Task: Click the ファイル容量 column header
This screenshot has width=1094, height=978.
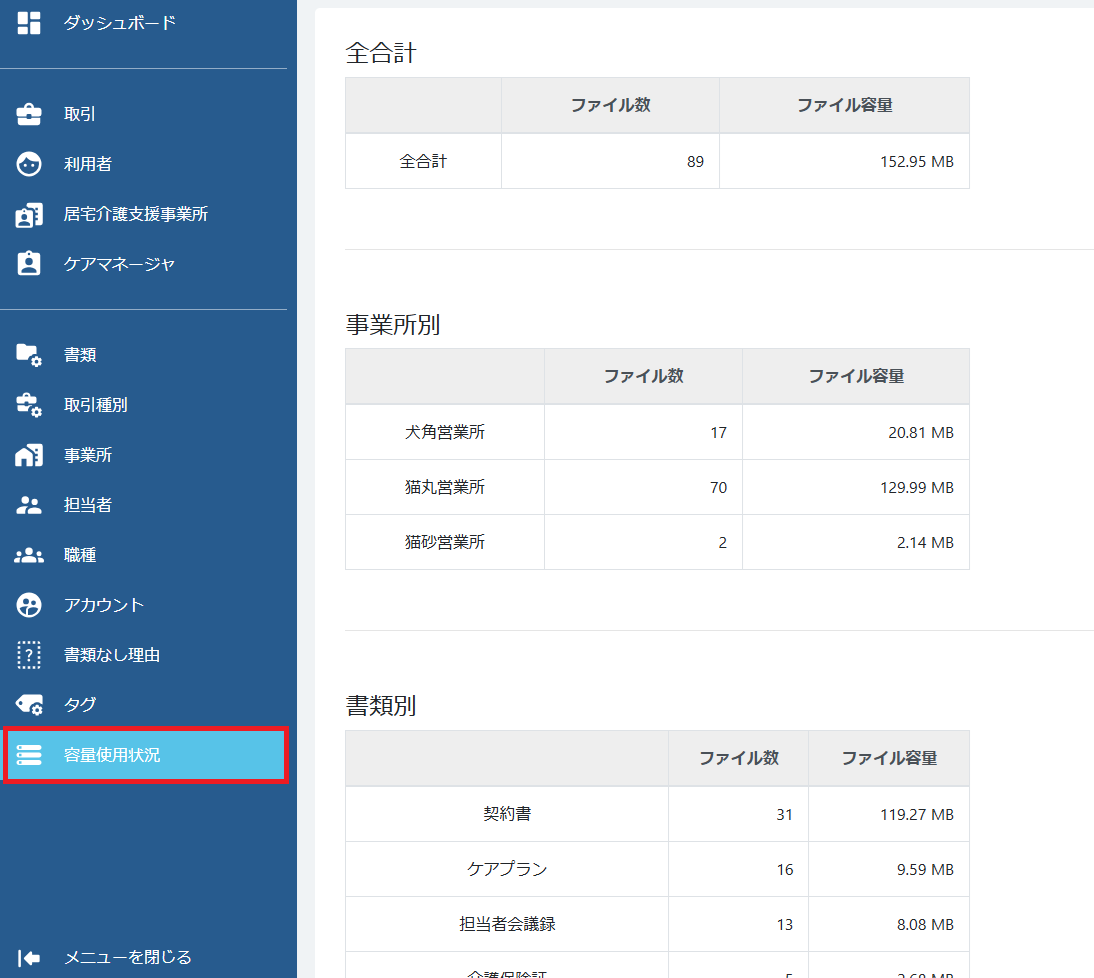Action: 855,376
